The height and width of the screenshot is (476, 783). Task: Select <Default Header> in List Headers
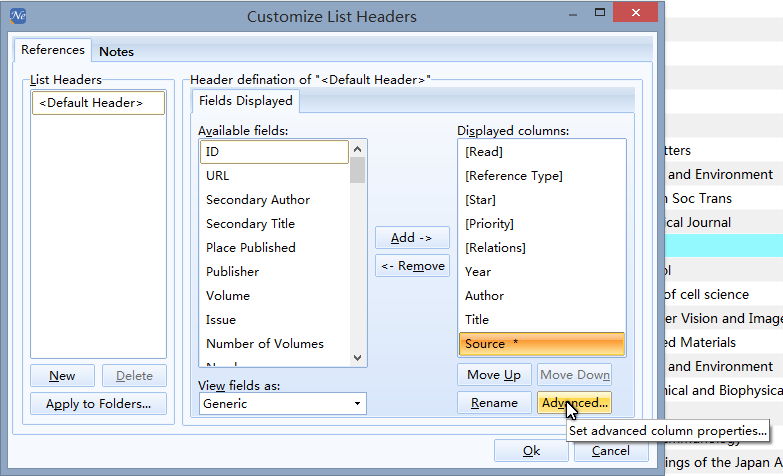coord(98,103)
